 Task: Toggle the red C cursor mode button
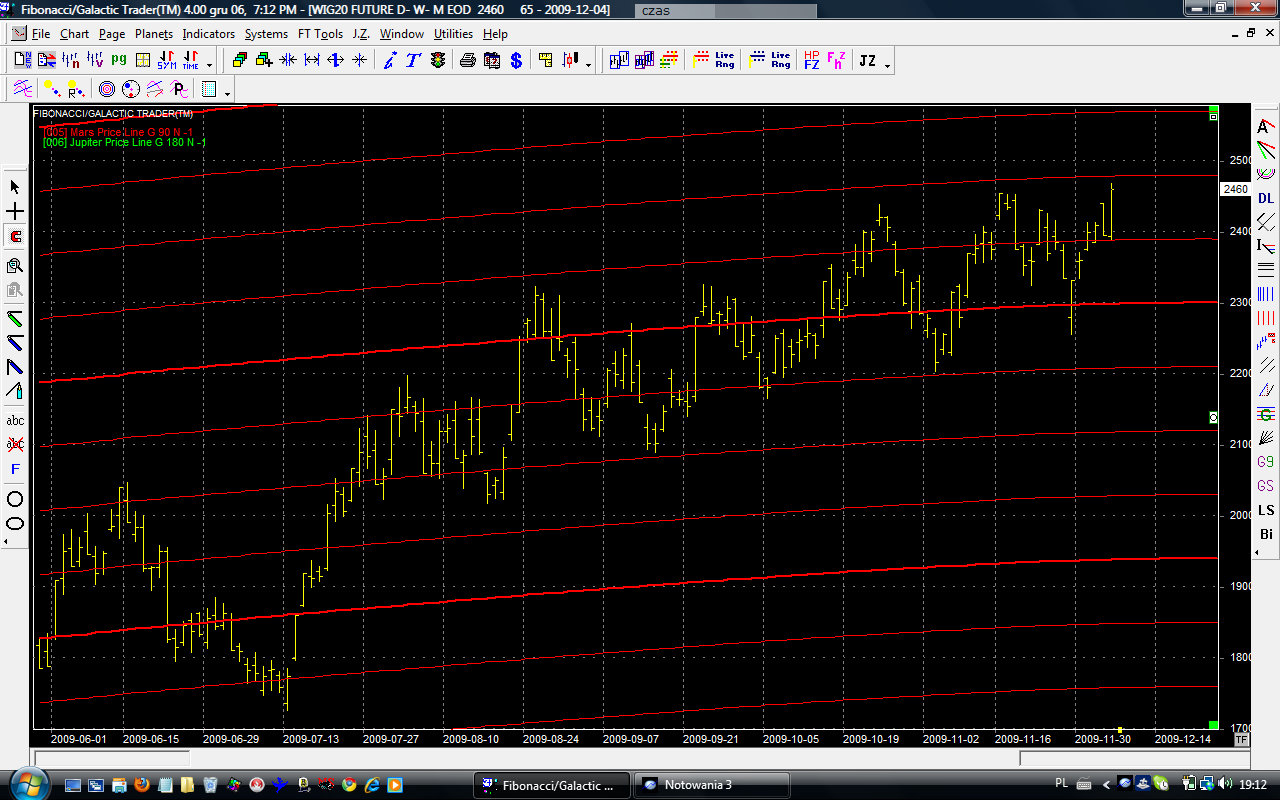coord(15,237)
